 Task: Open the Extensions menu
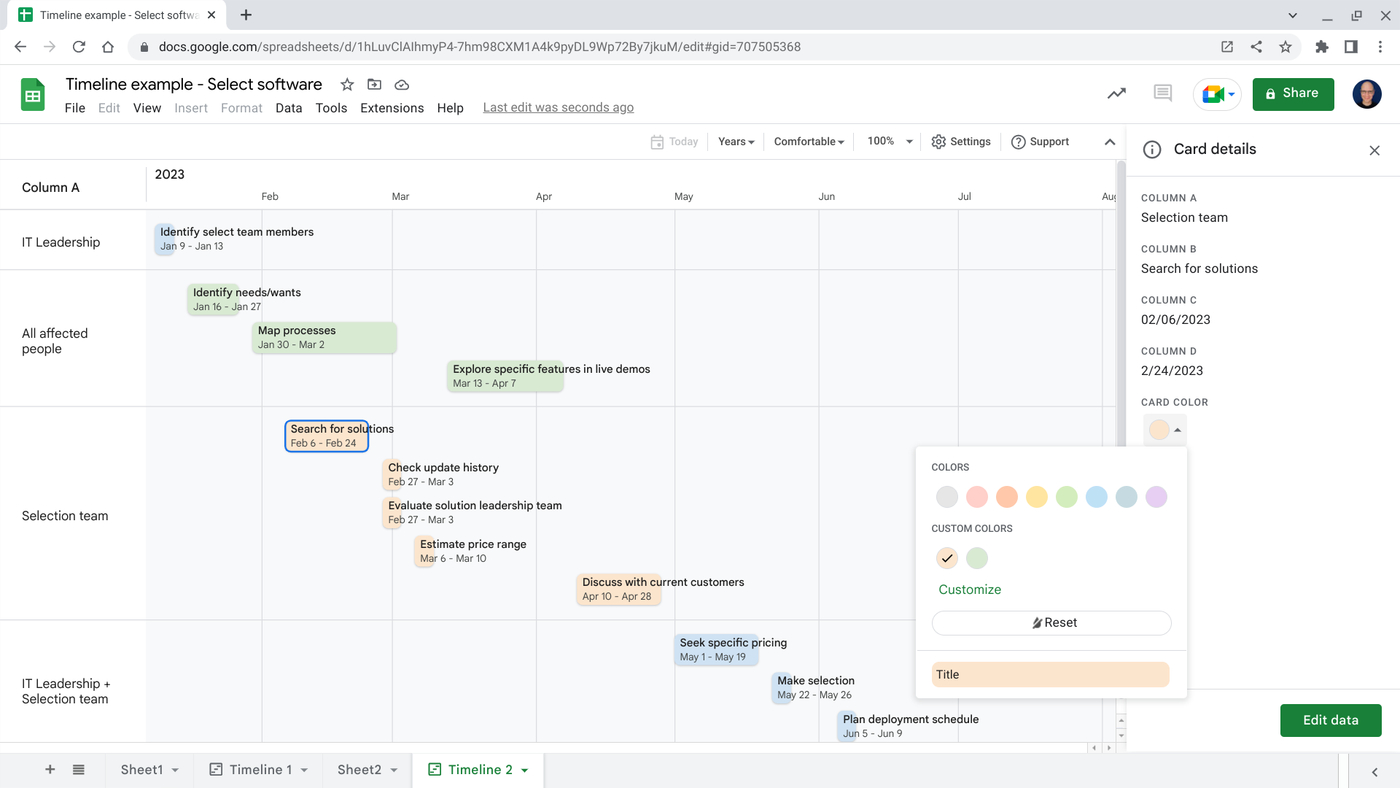pos(392,108)
